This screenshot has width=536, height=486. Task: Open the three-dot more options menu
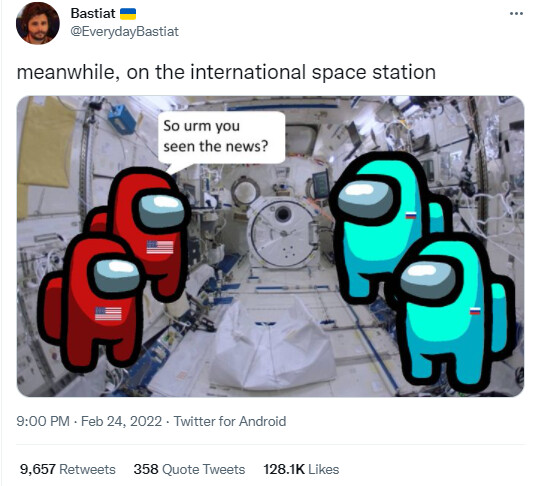(x=516, y=14)
